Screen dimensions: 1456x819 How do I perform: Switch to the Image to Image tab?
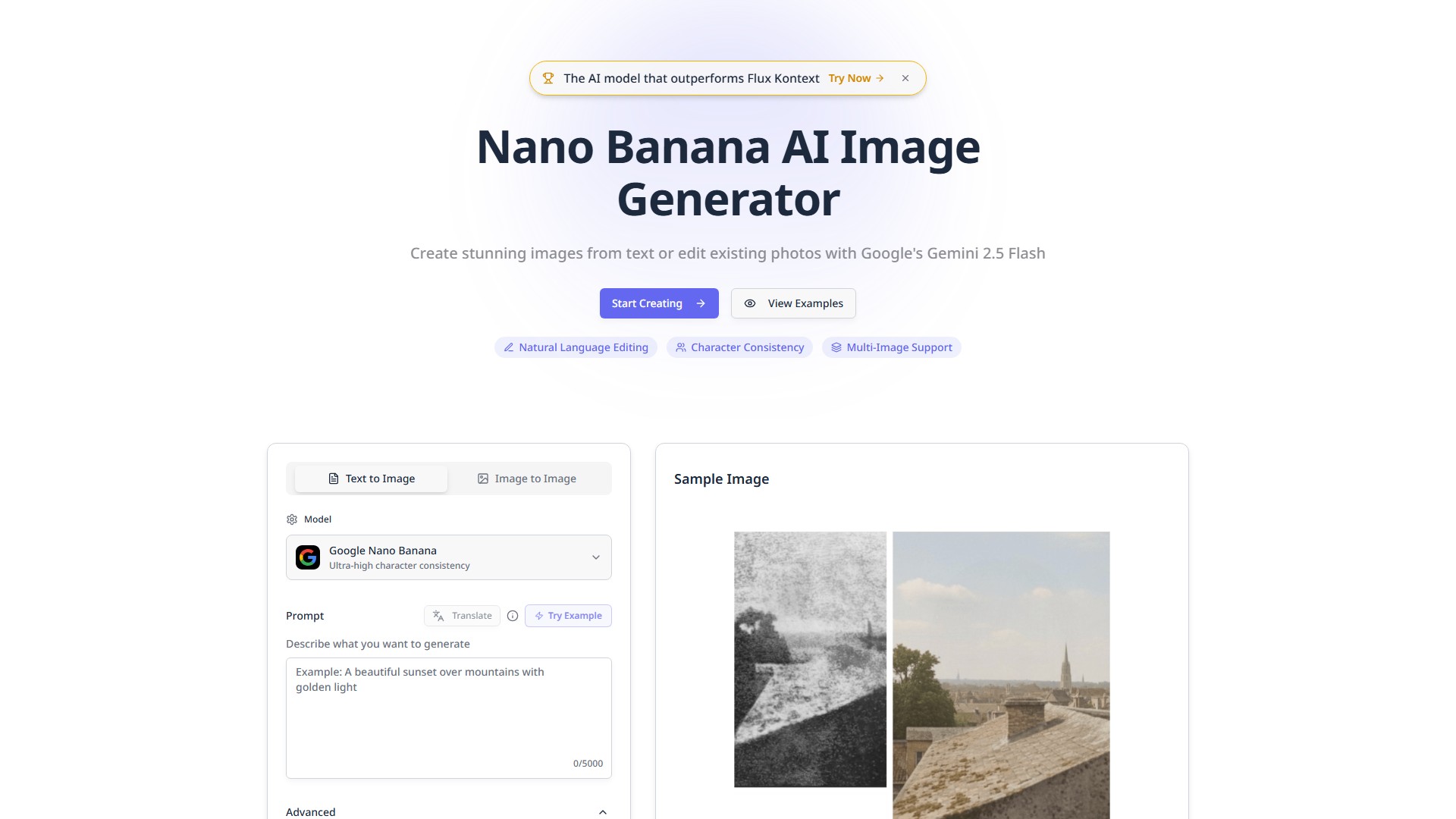click(x=527, y=479)
